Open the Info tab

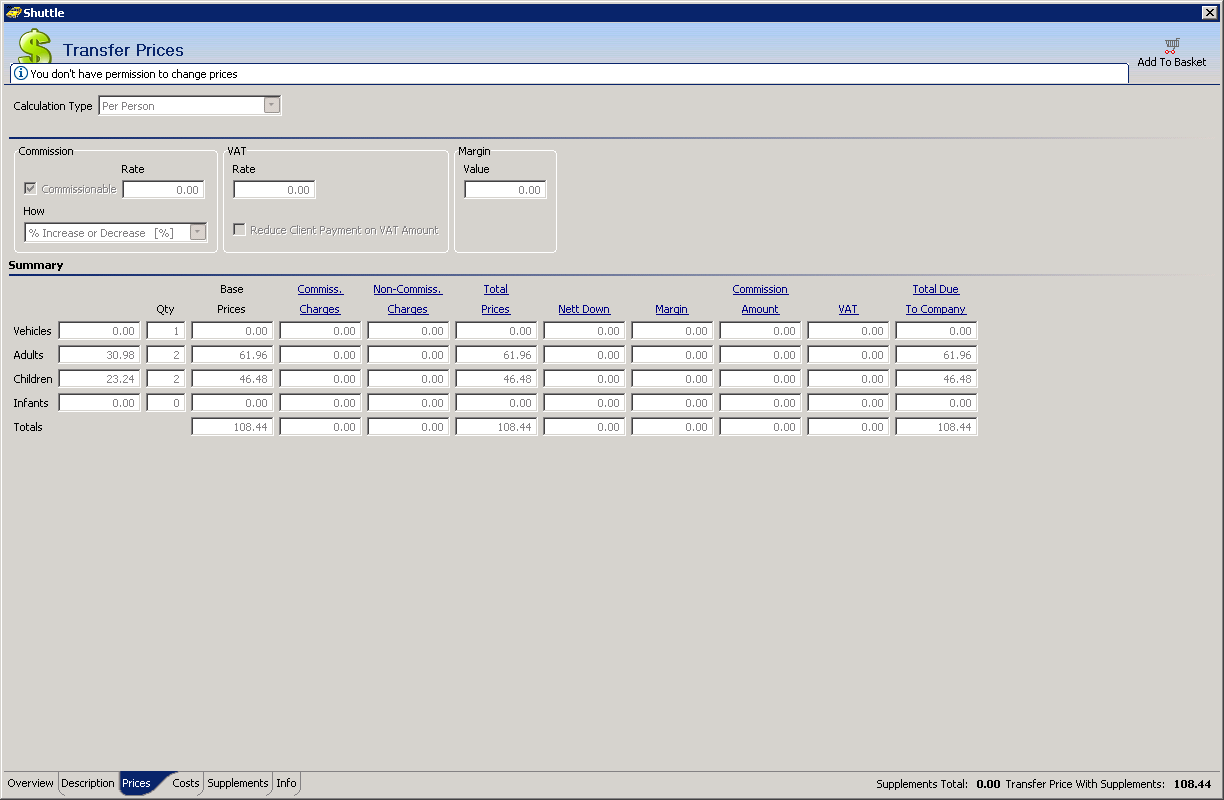tap(286, 783)
